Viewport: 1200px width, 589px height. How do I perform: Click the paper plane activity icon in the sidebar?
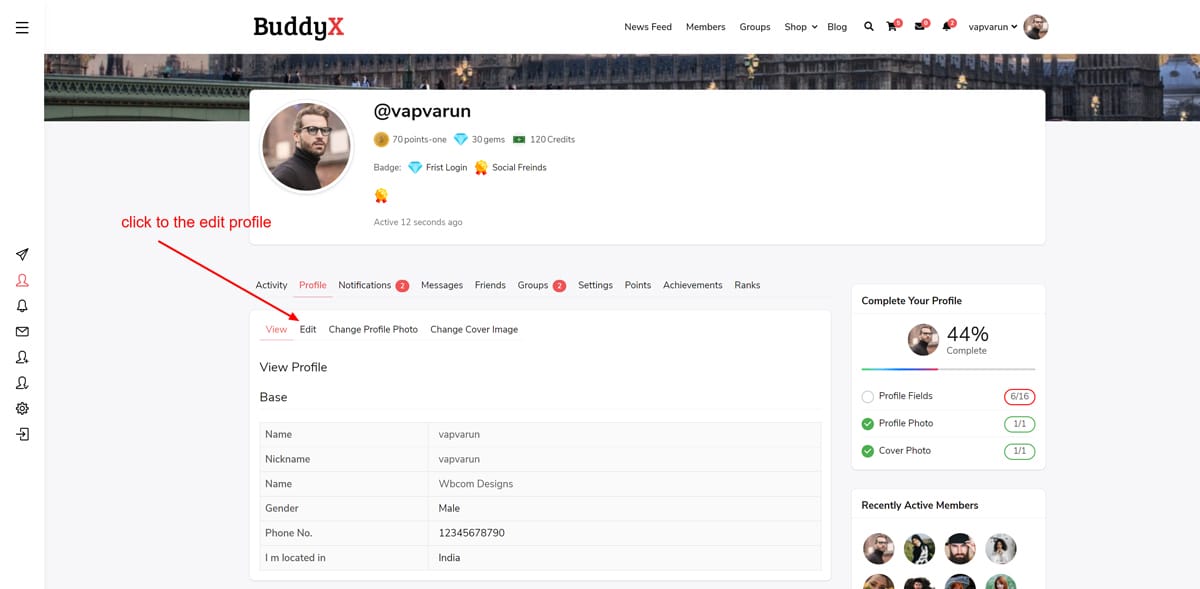tap(22, 255)
